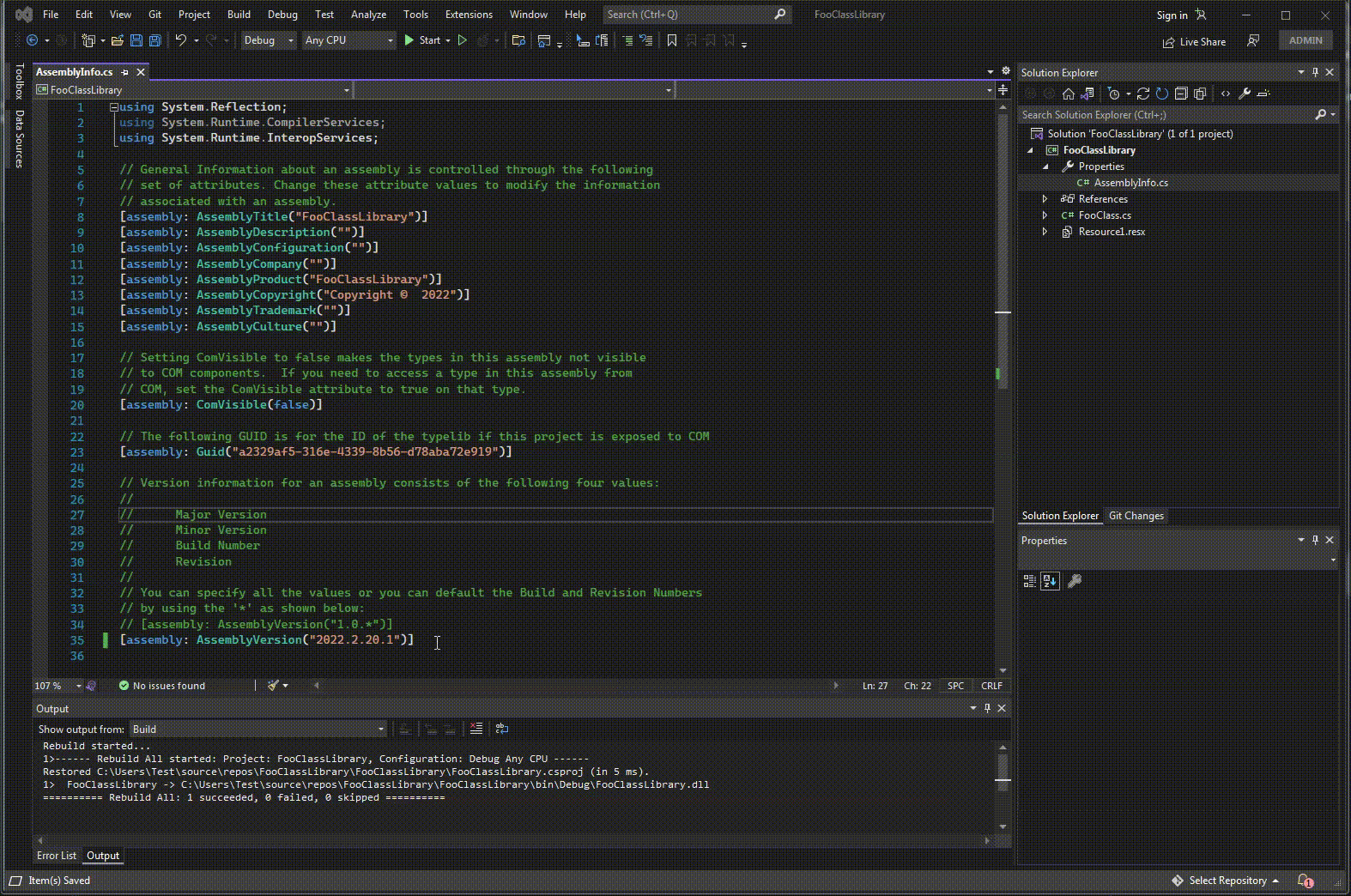This screenshot has height=896, width=1351.
Task: Open the Extensions menu
Action: coord(469,15)
